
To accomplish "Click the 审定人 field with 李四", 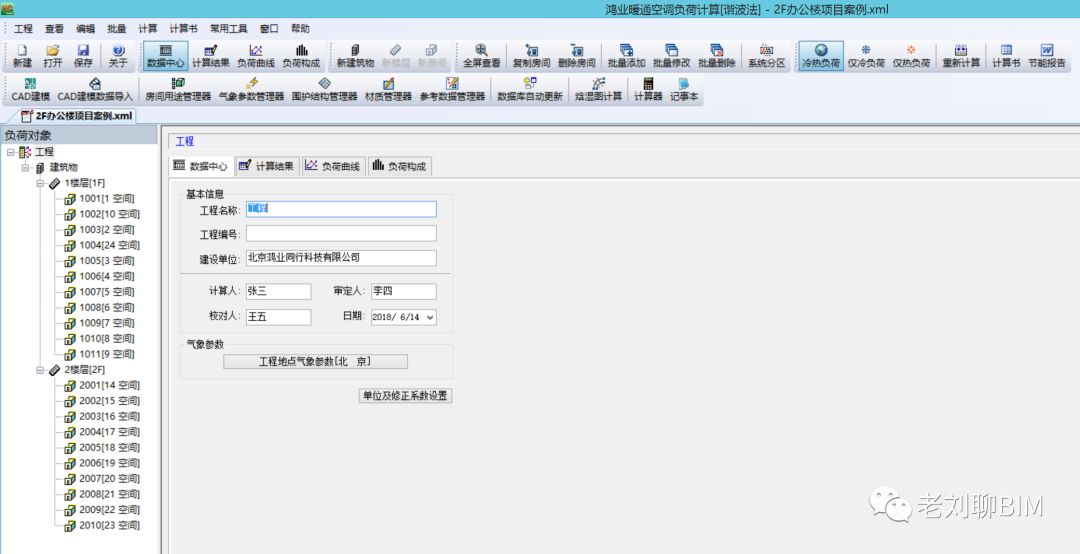I will [404, 291].
